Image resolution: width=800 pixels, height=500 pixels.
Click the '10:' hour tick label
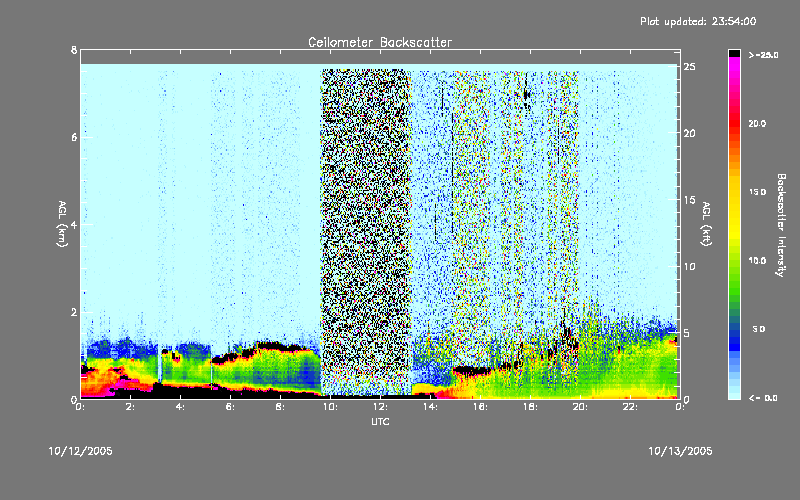(x=330, y=407)
